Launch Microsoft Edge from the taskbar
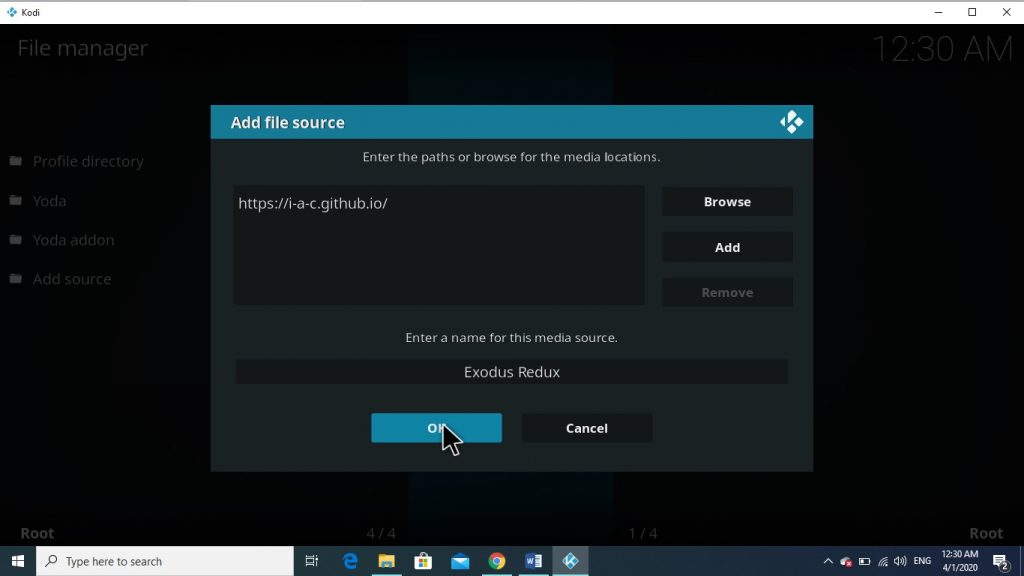This screenshot has width=1024, height=576. (x=350, y=561)
